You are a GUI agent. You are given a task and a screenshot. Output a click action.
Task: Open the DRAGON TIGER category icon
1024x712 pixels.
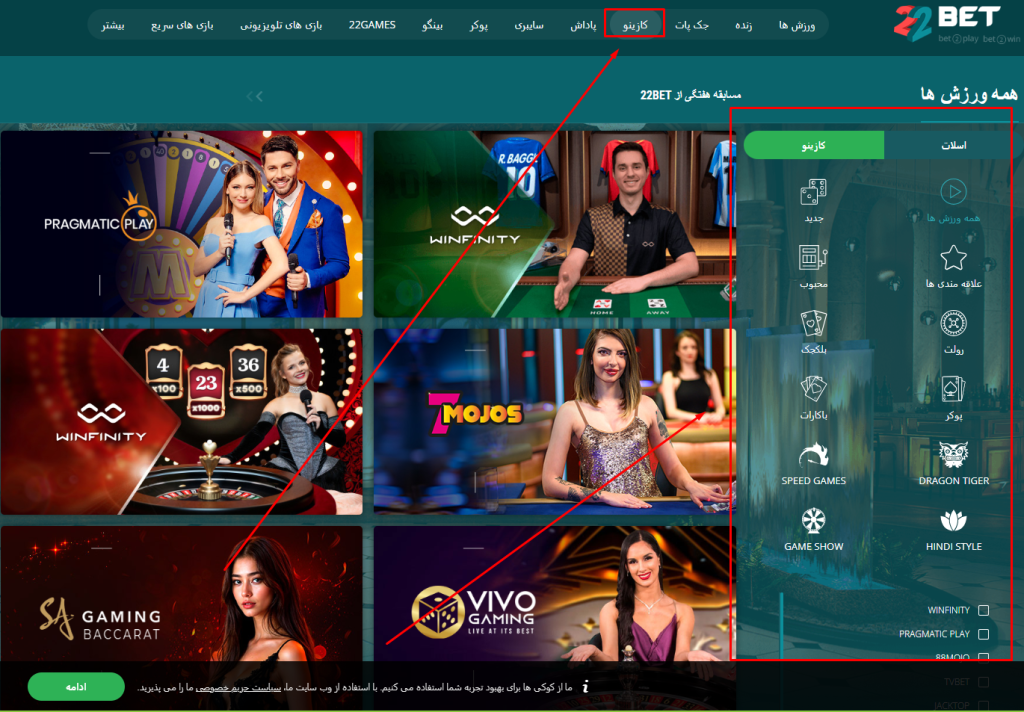953,455
